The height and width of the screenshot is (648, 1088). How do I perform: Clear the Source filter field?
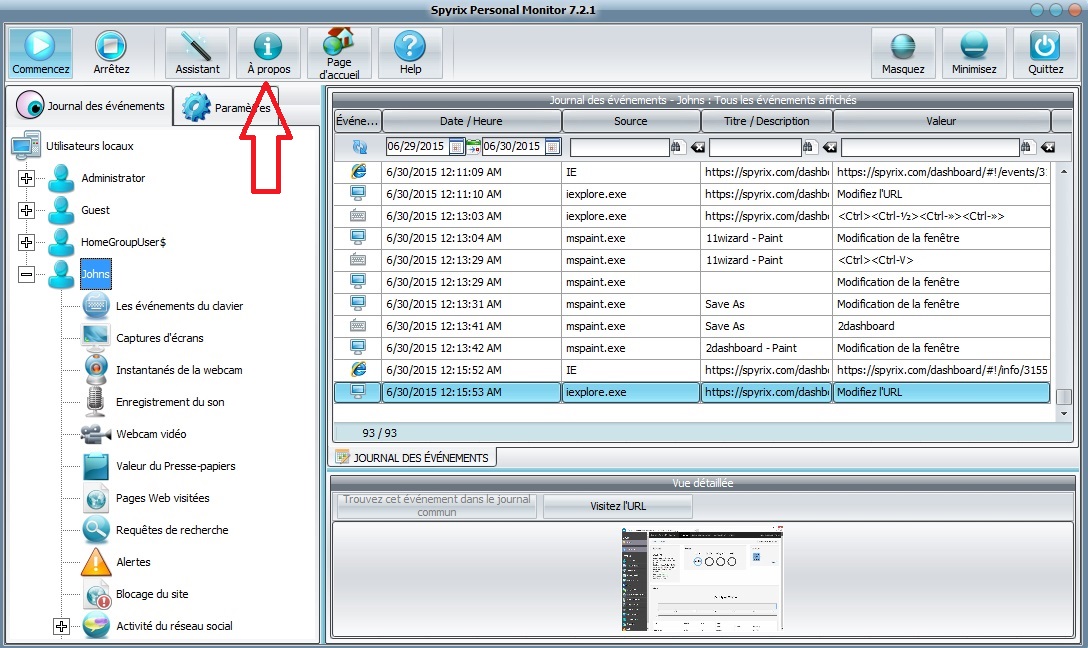(x=697, y=147)
